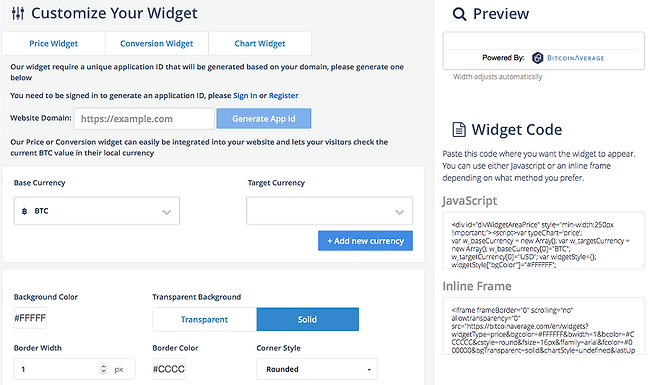
Task: Follow the Sign In link
Action: tap(245, 96)
